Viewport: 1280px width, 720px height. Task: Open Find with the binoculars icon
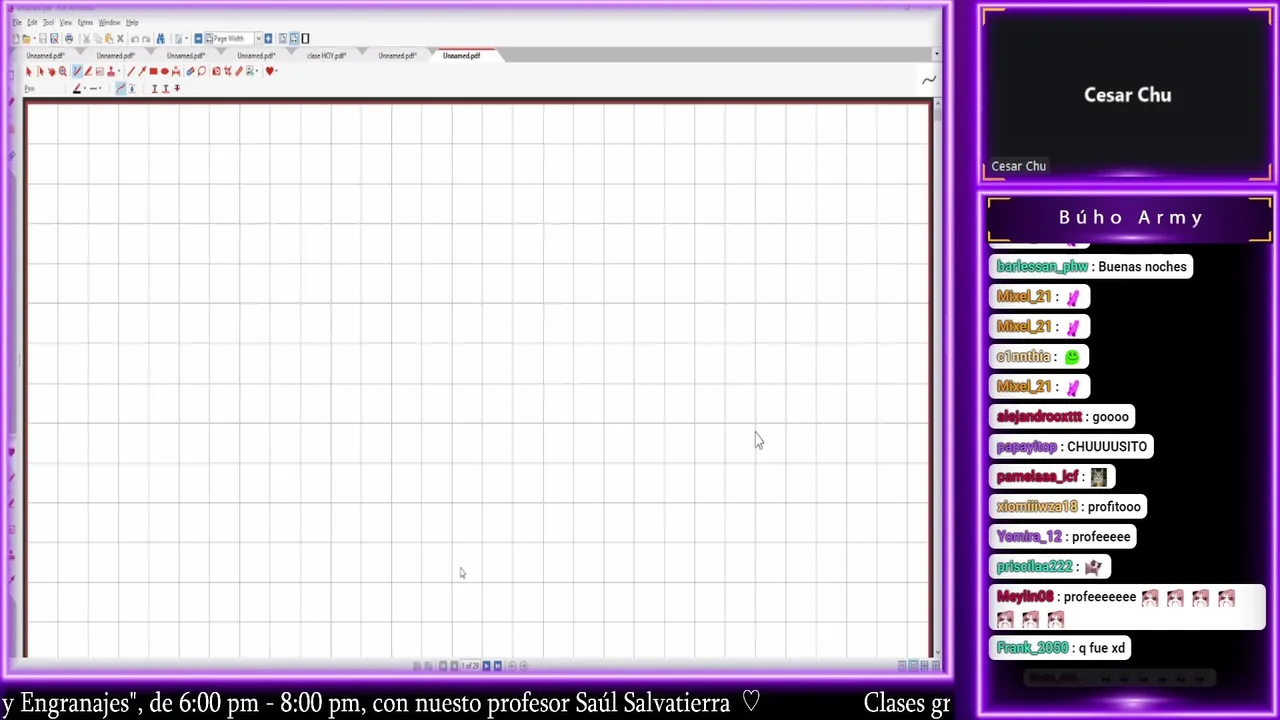(x=160, y=39)
